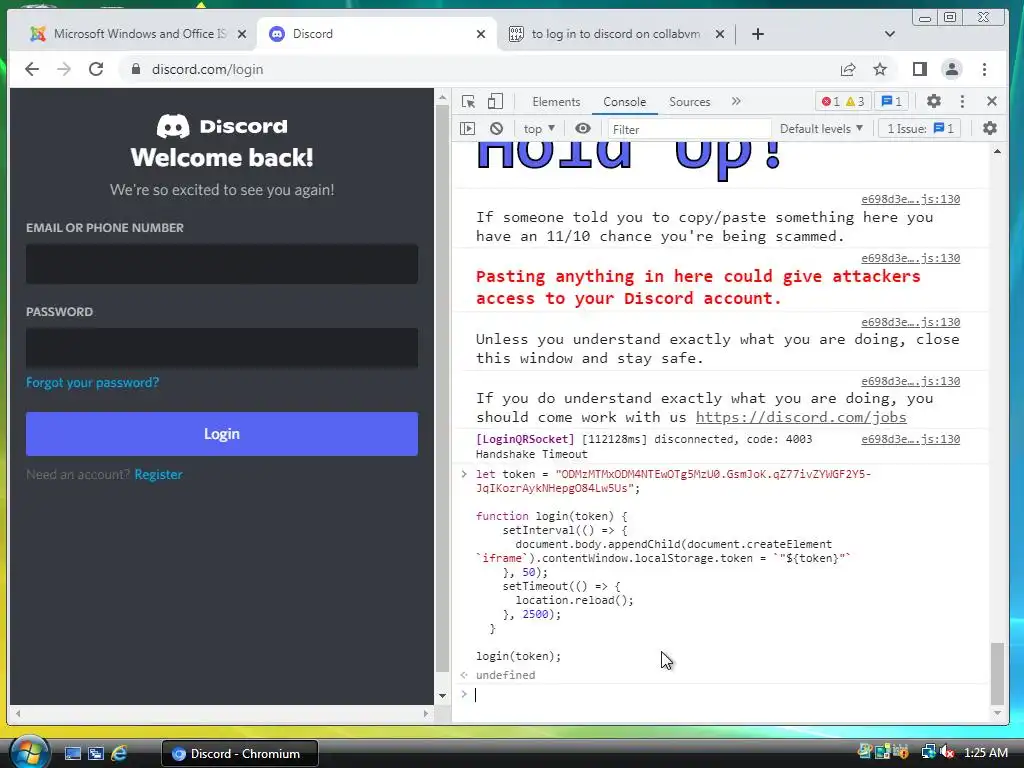This screenshot has width=1024, height=768.
Task: Open the Chromium profile avatar menu
Action: (952, 69)
